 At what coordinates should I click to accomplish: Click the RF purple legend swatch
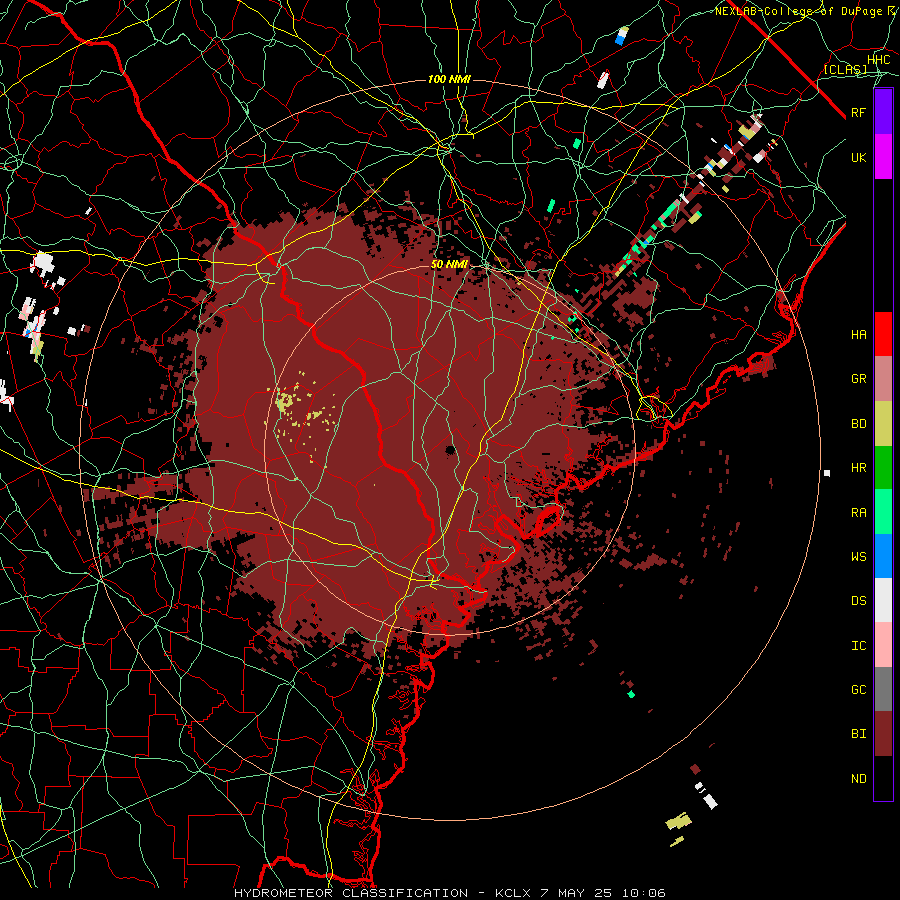click(883, 112)
